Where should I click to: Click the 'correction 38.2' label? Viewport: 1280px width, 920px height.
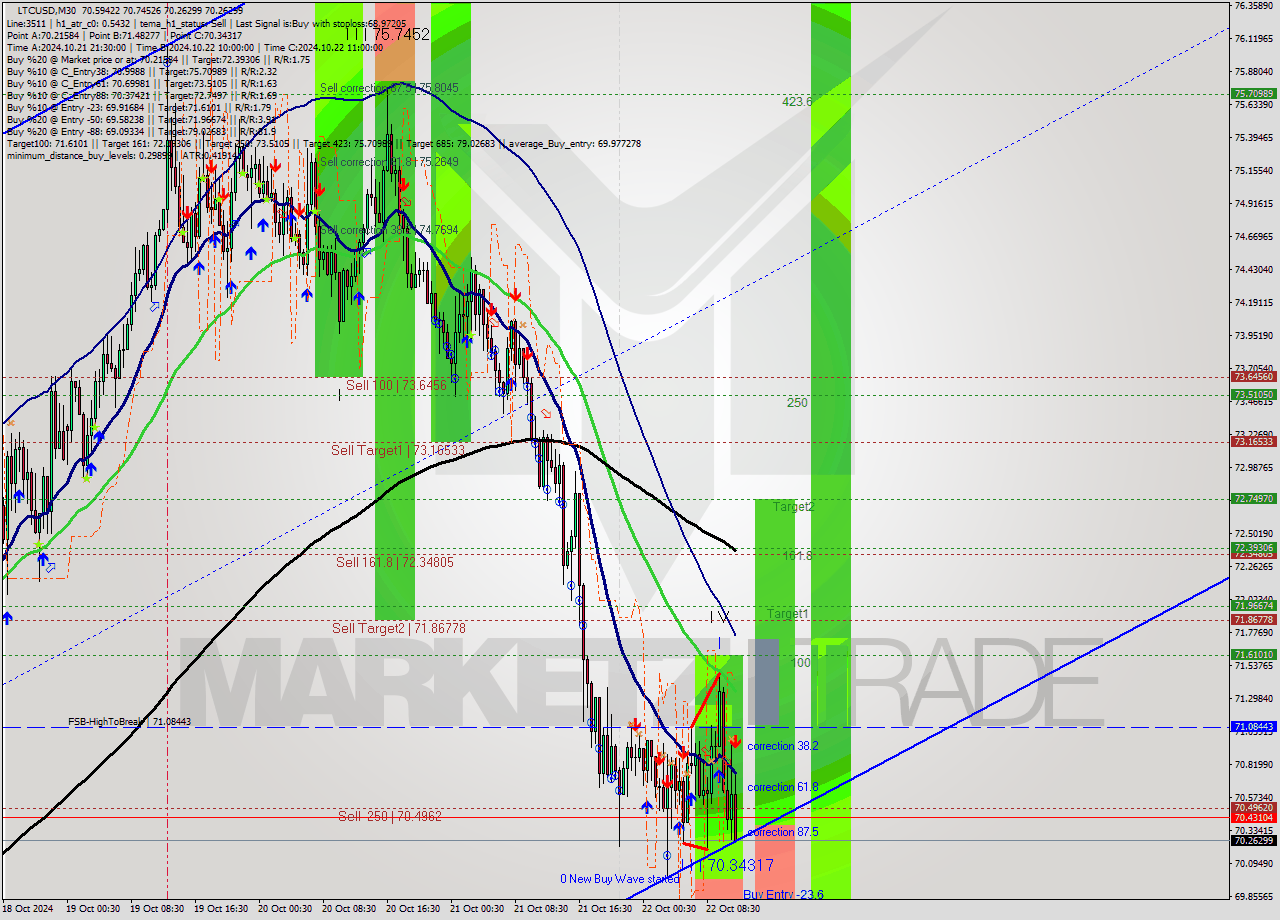pyautogui.click(x=783, y=746)
